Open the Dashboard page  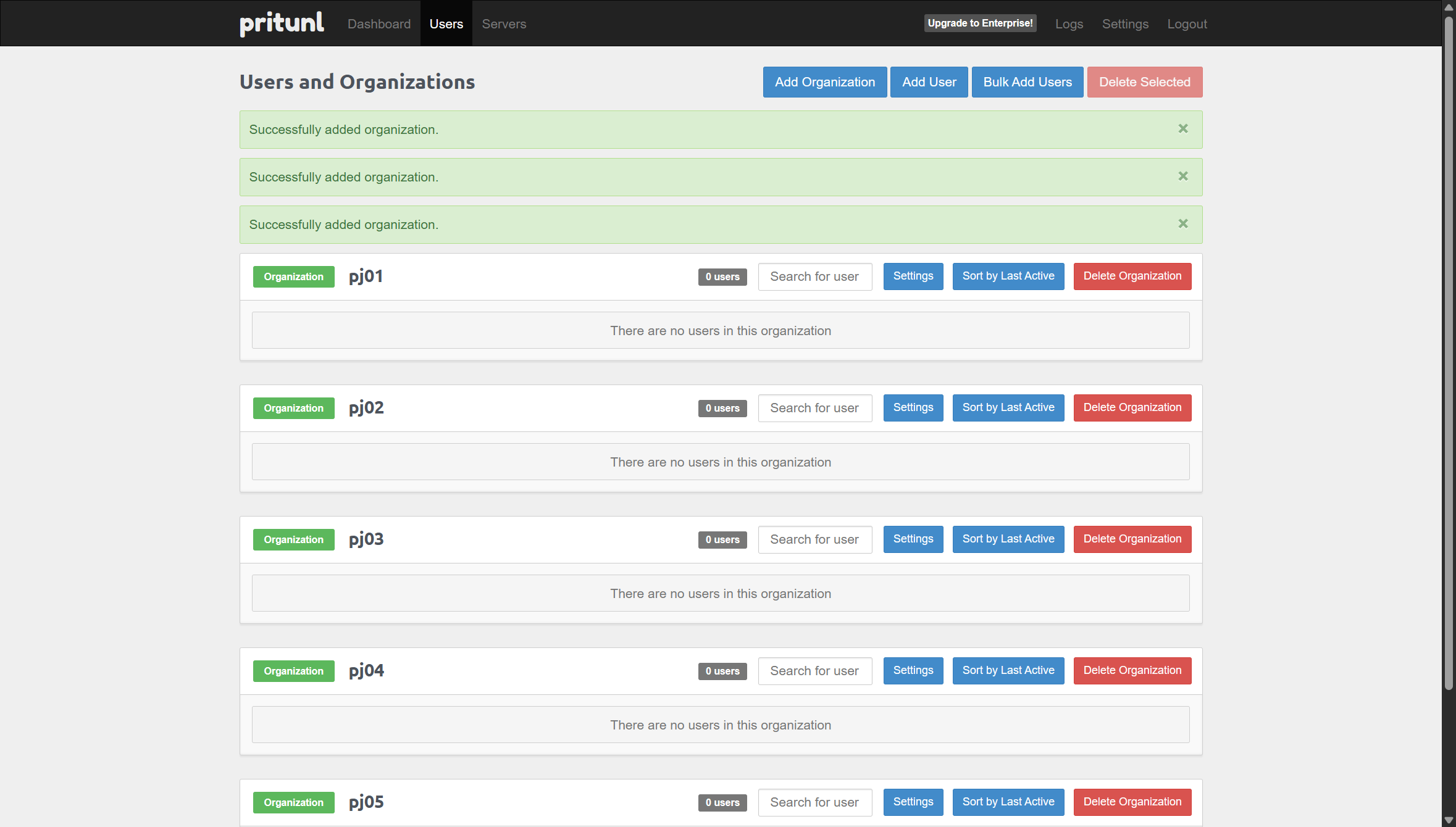pos(379,23)
